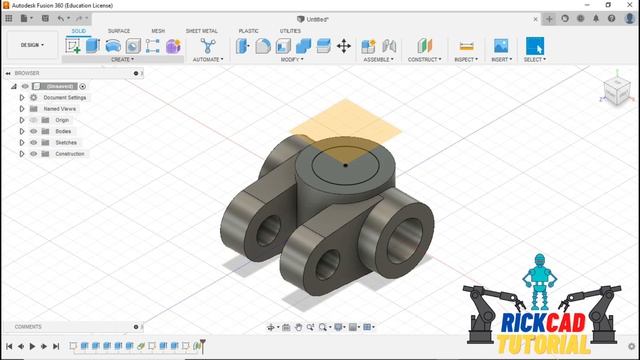Open the INSPECT dropdown menu
Screen dimensions: 640x360
point(466,60)
